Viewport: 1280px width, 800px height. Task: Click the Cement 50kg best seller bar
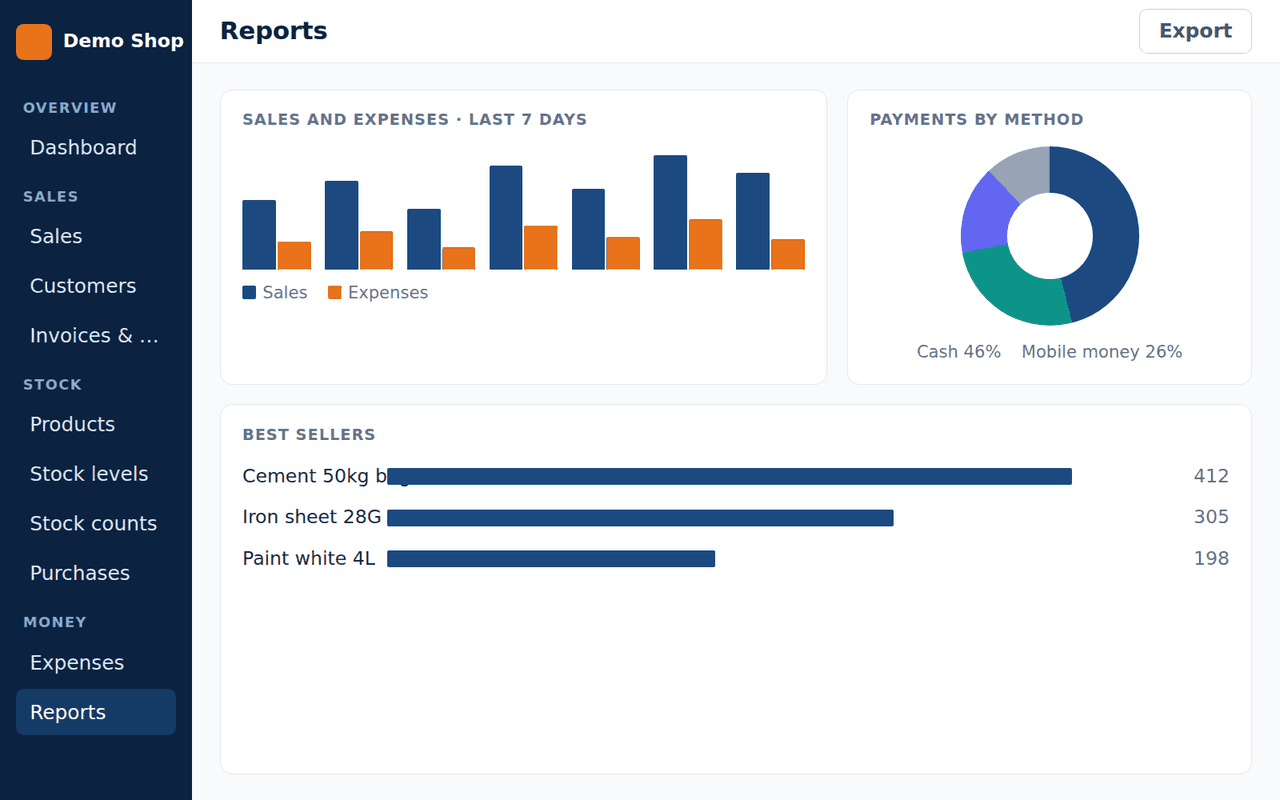[729, 476]
